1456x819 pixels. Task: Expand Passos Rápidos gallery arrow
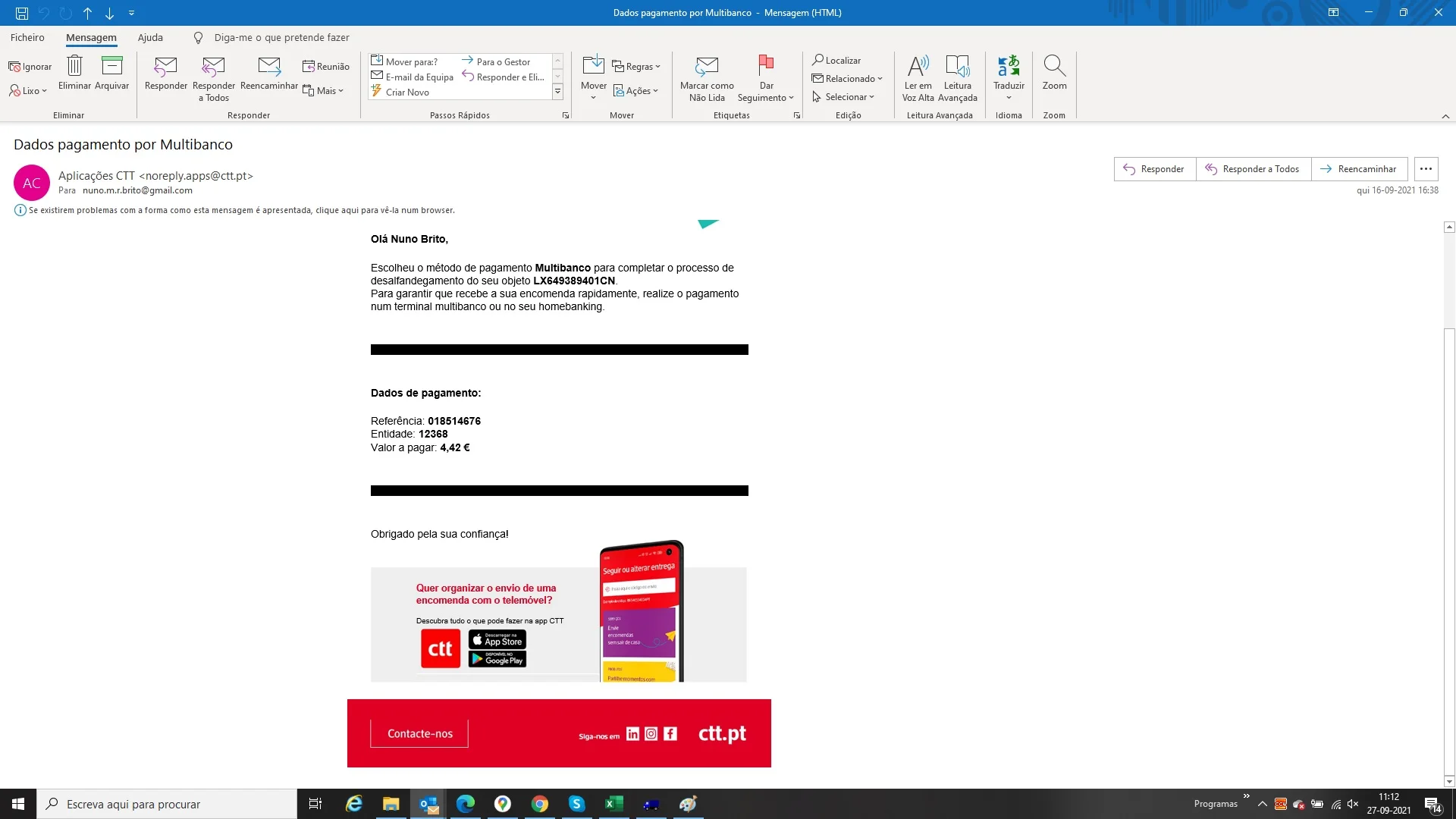(x=557, y=92)
